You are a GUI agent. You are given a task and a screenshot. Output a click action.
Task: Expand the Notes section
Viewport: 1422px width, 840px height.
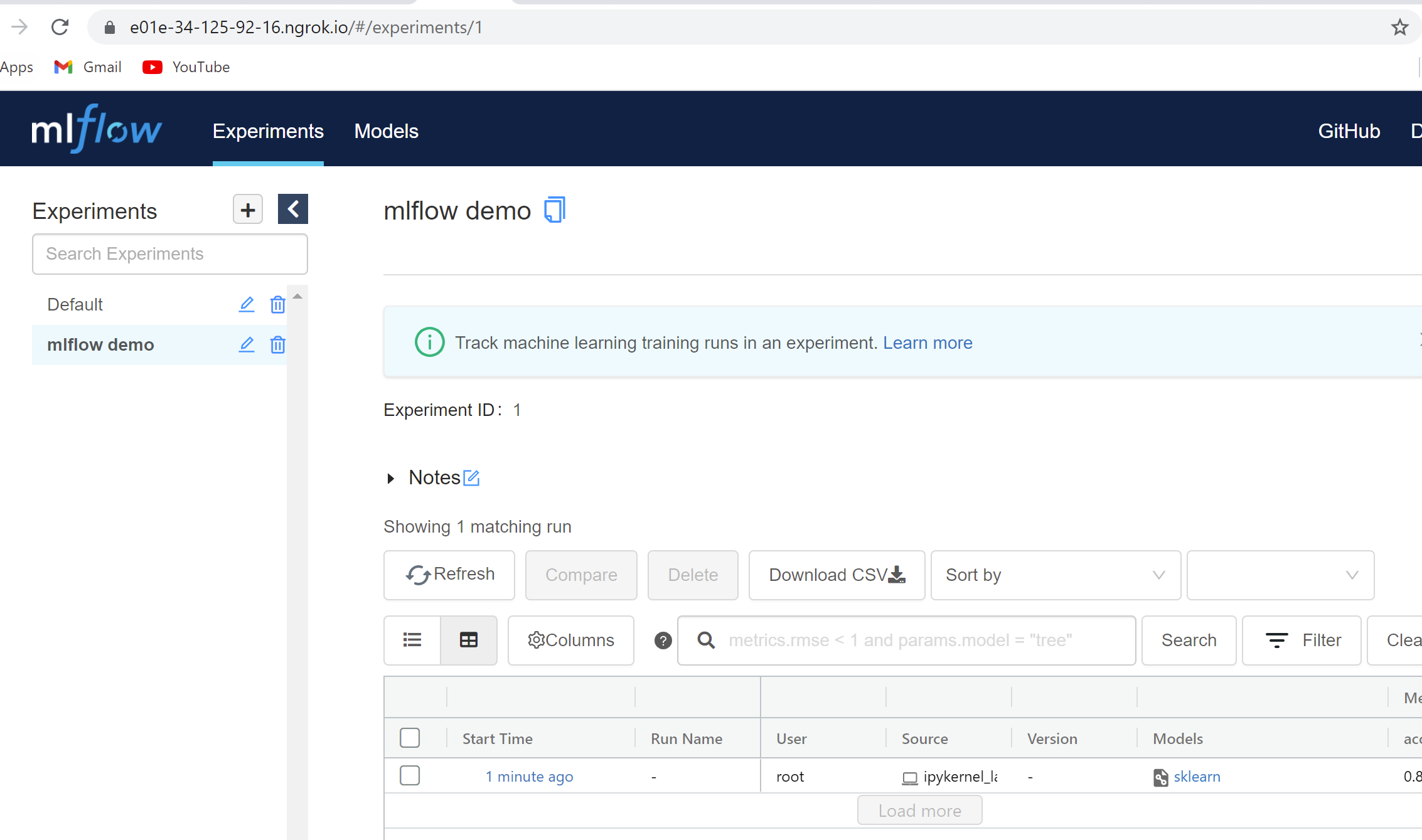coord(391,479)
